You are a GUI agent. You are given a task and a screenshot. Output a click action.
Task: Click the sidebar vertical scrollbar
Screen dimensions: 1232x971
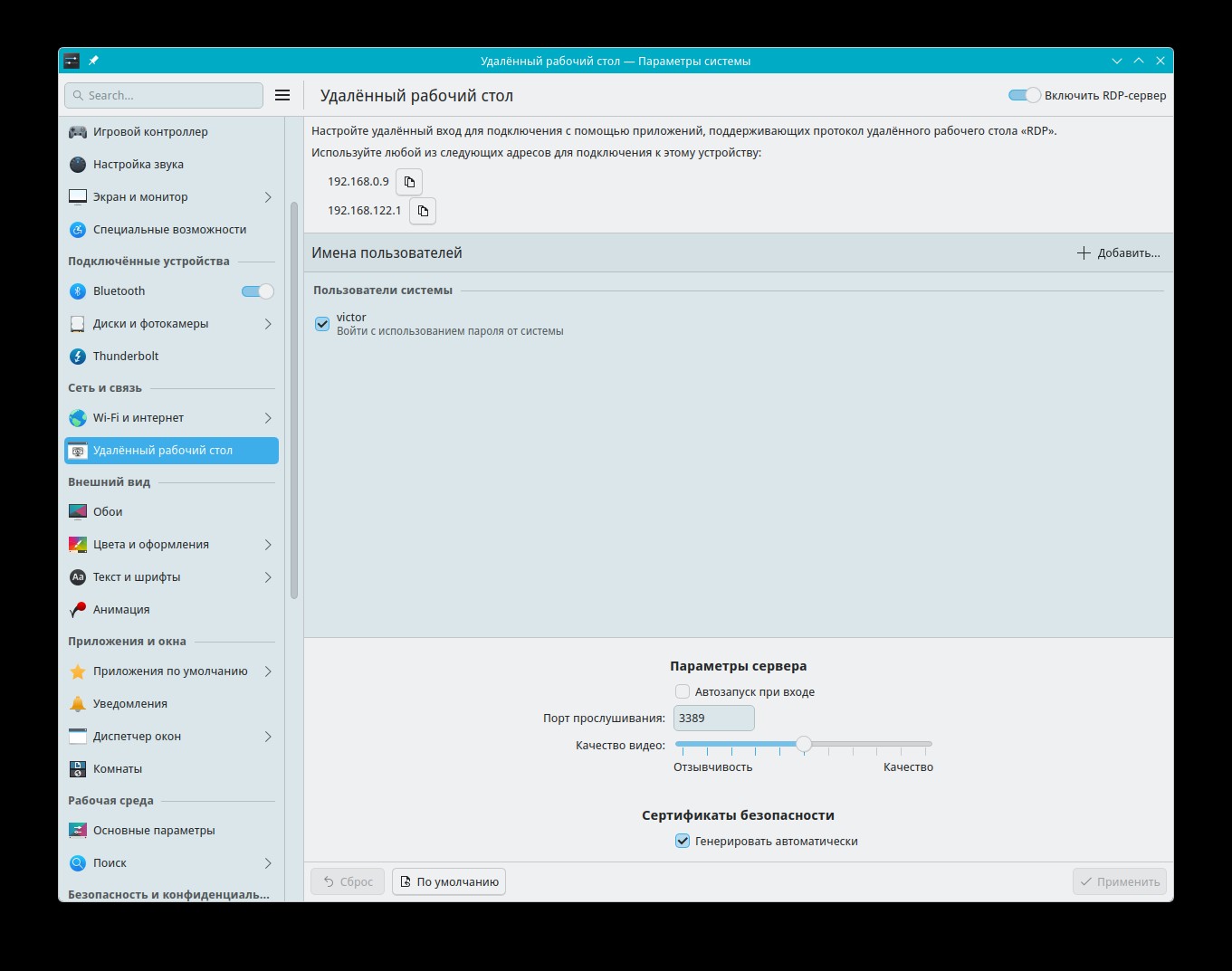pyautogui.click(x=293, y=400)
